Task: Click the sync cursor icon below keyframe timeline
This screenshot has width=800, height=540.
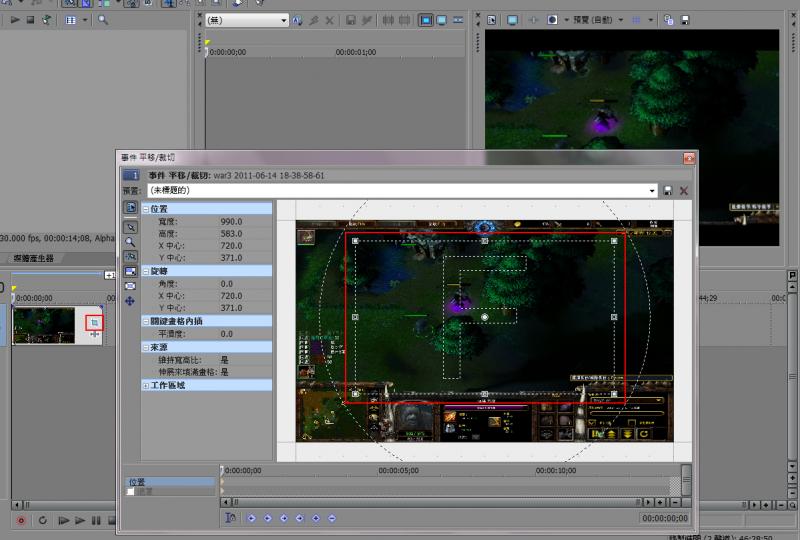Action: (x=231, y=517)
